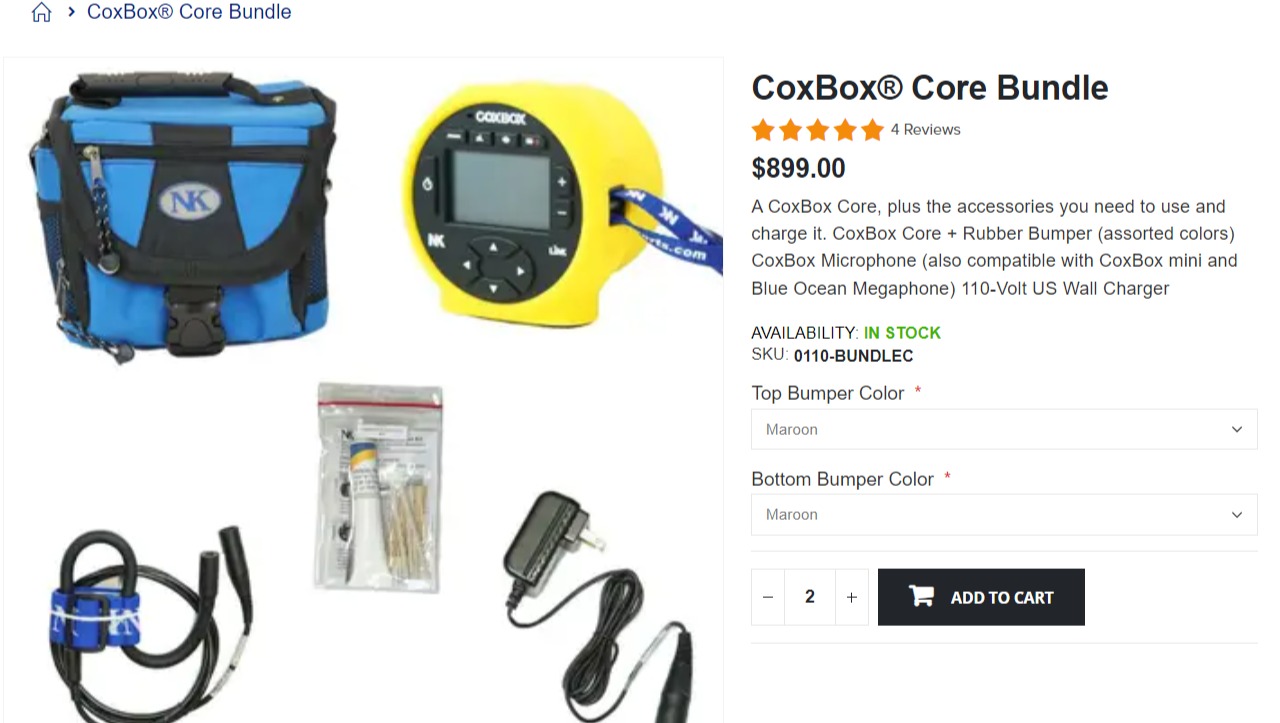Click the blue NK carrying bag in image
This screenshot has height=723, width=1280.
click(180, 215)
